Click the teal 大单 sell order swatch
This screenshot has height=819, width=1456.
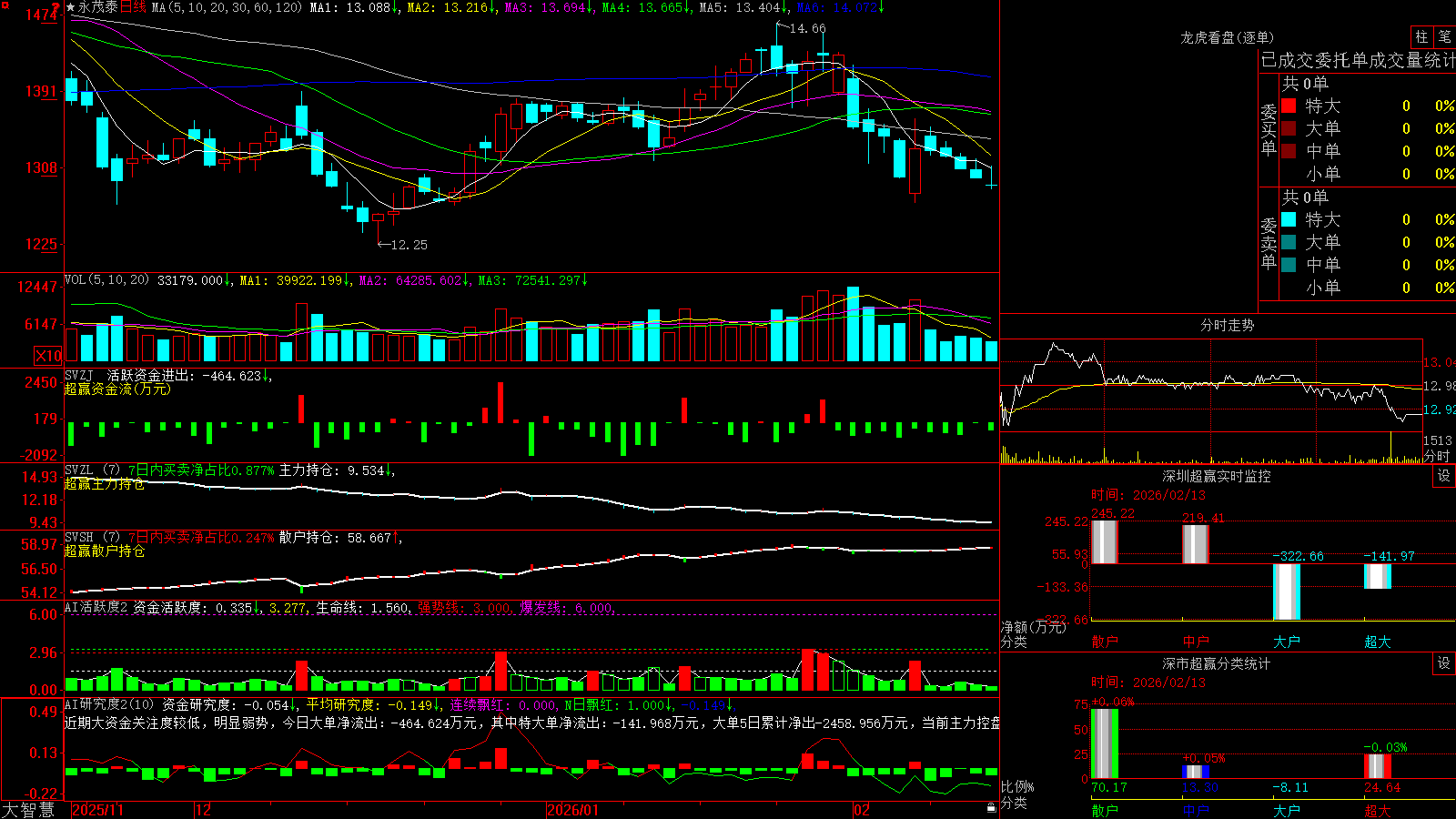(1289, 242)
